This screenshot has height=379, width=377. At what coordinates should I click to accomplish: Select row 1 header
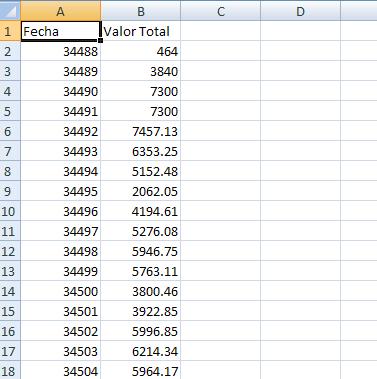(10, 31)
